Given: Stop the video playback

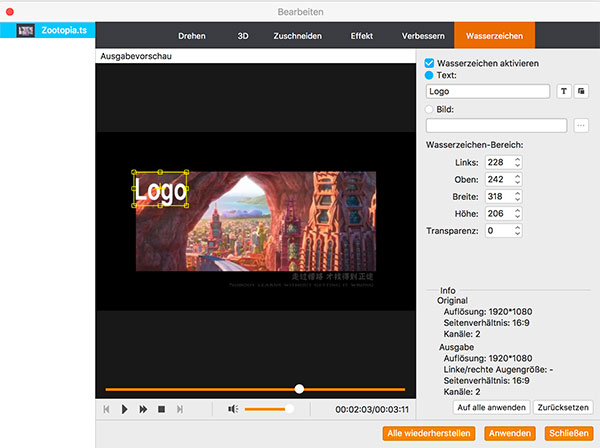Looking at the screenshot, I should pyautogui.click(x=161, y=409).
